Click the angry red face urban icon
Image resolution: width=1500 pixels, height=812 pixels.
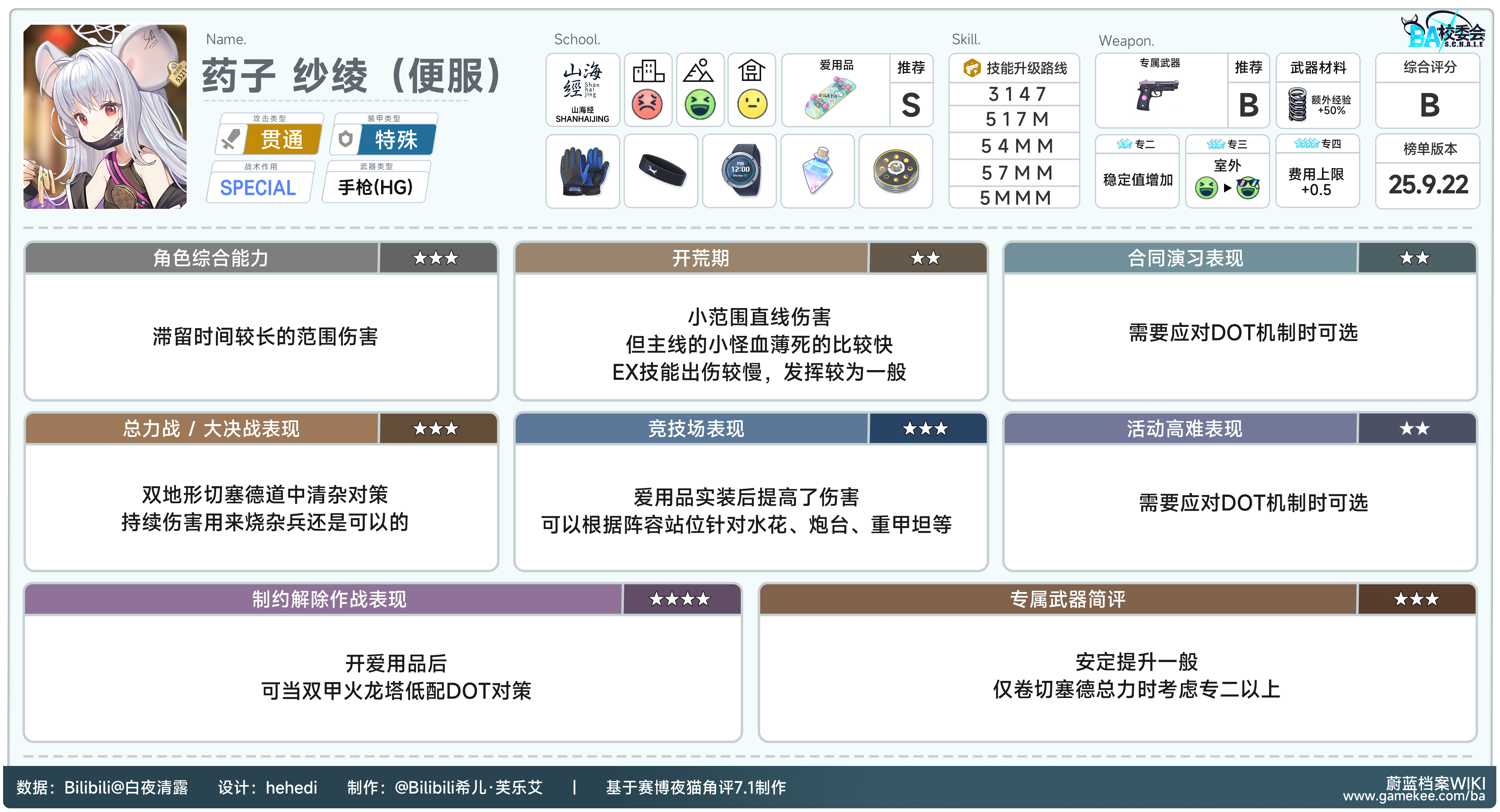coord(647,104)
